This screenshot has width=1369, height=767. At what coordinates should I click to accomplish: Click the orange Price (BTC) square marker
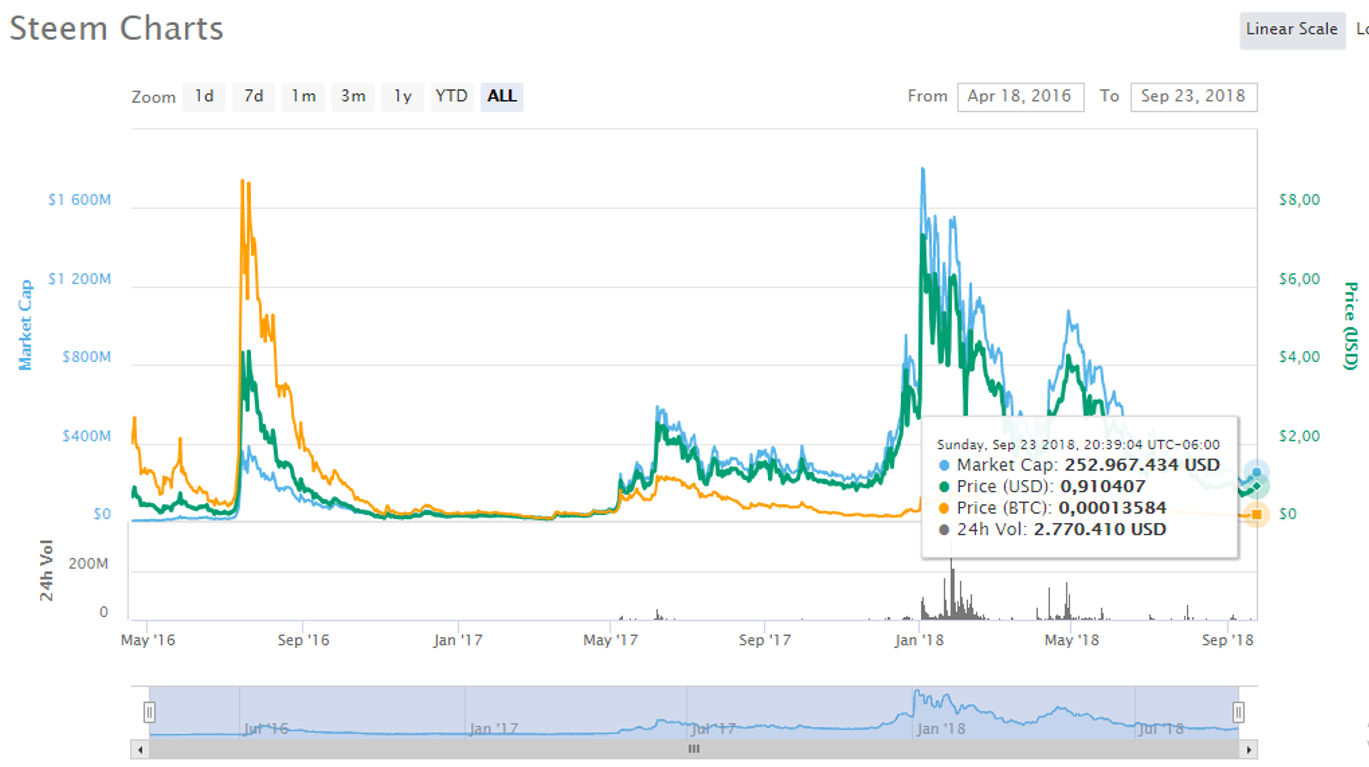pyautogui.click(x=1257, y=514)
